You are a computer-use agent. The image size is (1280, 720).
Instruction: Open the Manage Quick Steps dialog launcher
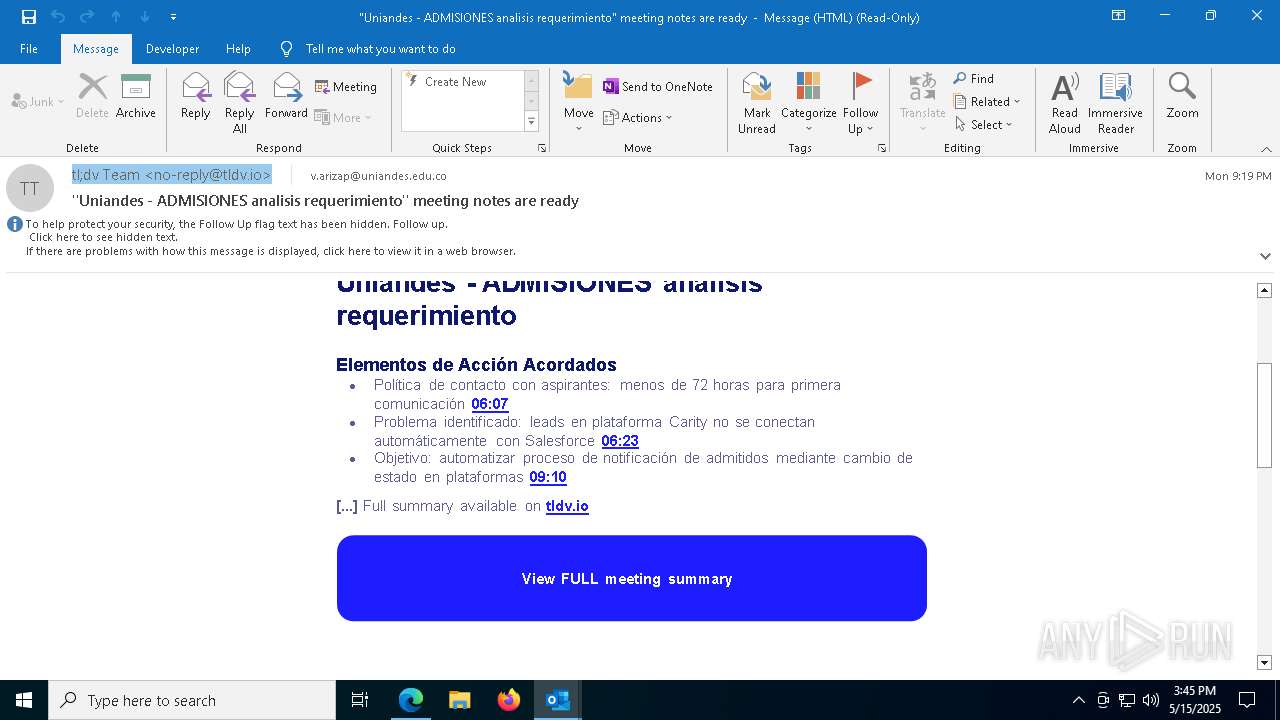click(542, 148)
